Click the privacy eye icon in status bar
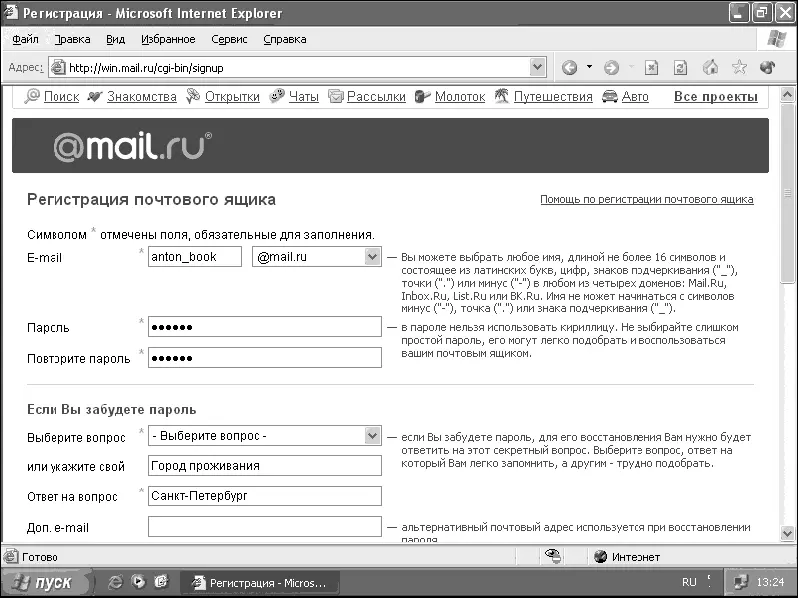Screen dimensions: 798x598 [x=552, y=556]
